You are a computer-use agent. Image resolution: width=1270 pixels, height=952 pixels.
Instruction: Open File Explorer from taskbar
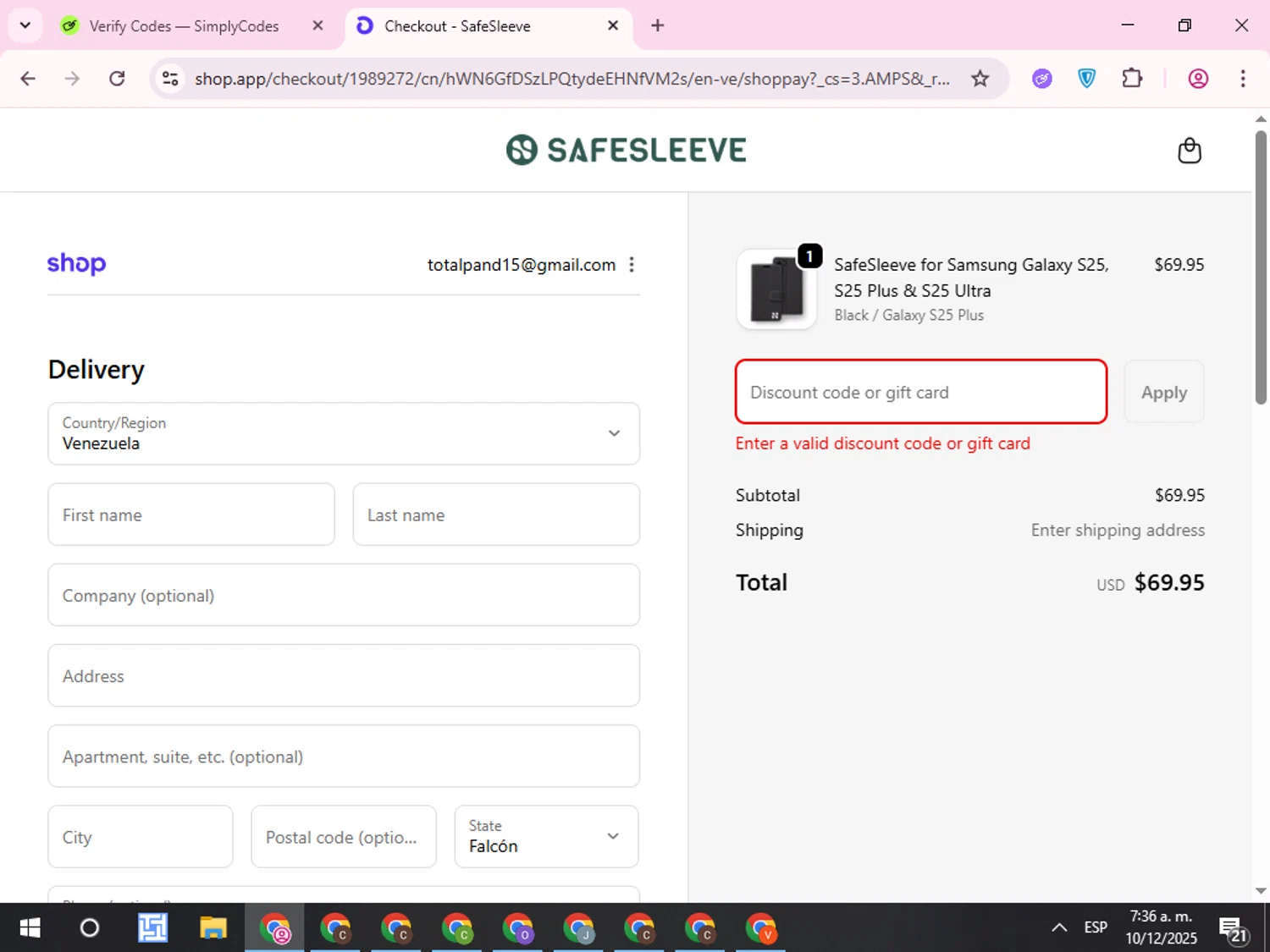click(x=213, y=928)
